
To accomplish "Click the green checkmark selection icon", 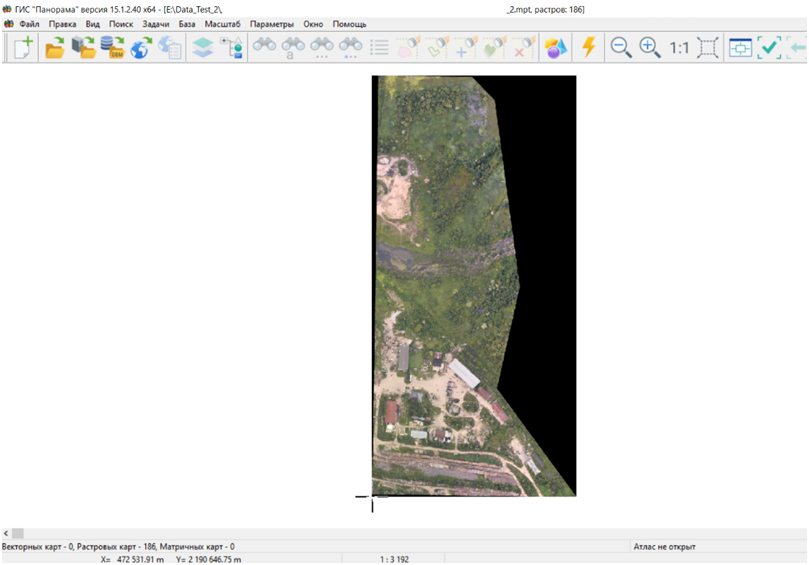I will tap(769, 47).
